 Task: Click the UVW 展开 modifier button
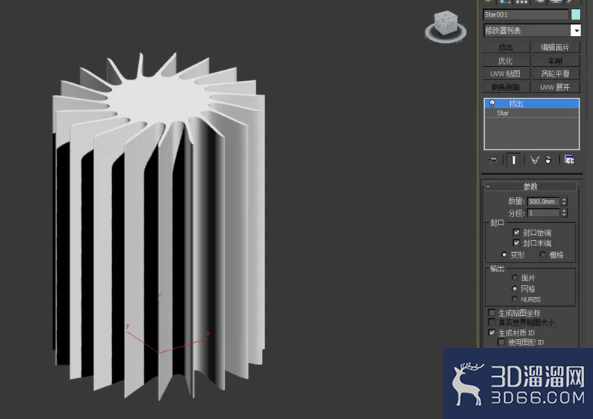tap(555, 87)
